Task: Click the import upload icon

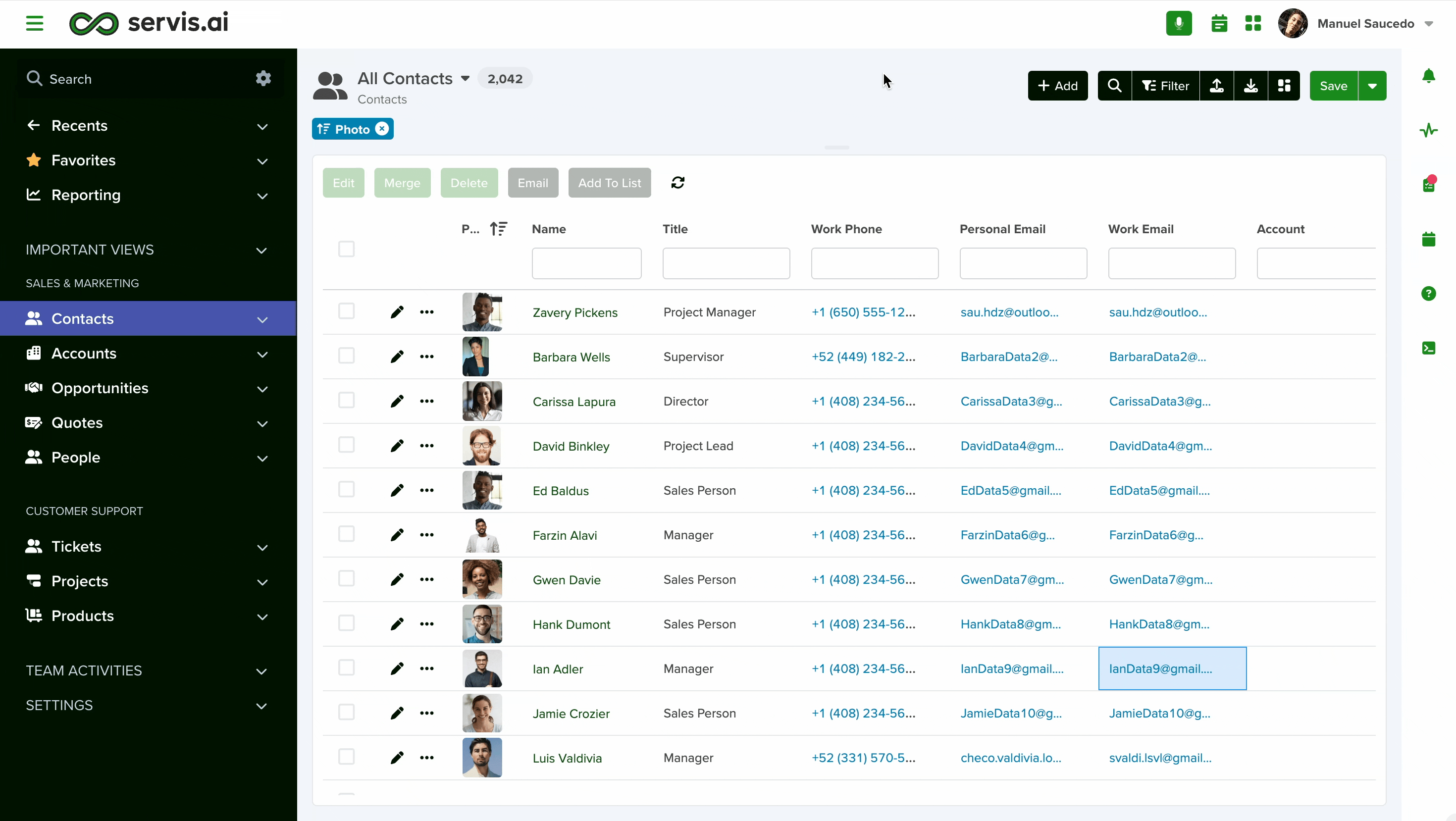Action: [x=1216, y=86]
